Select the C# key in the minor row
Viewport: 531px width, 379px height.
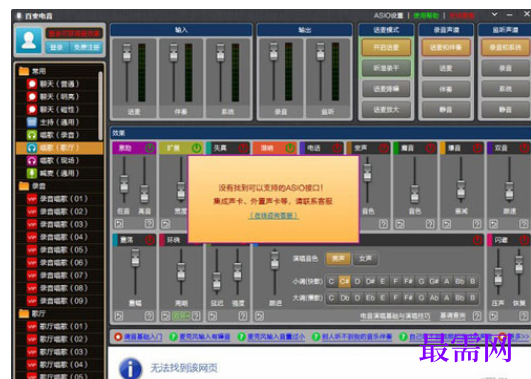tap(344, 281)
